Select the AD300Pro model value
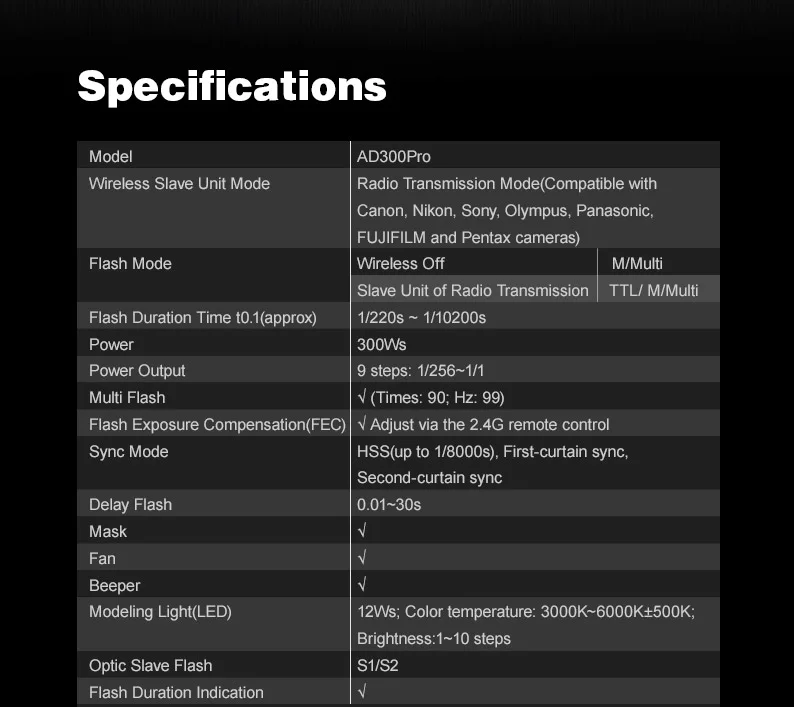Image resolution: width=794 pixels, height=707 pixels. tap(394, 156)
